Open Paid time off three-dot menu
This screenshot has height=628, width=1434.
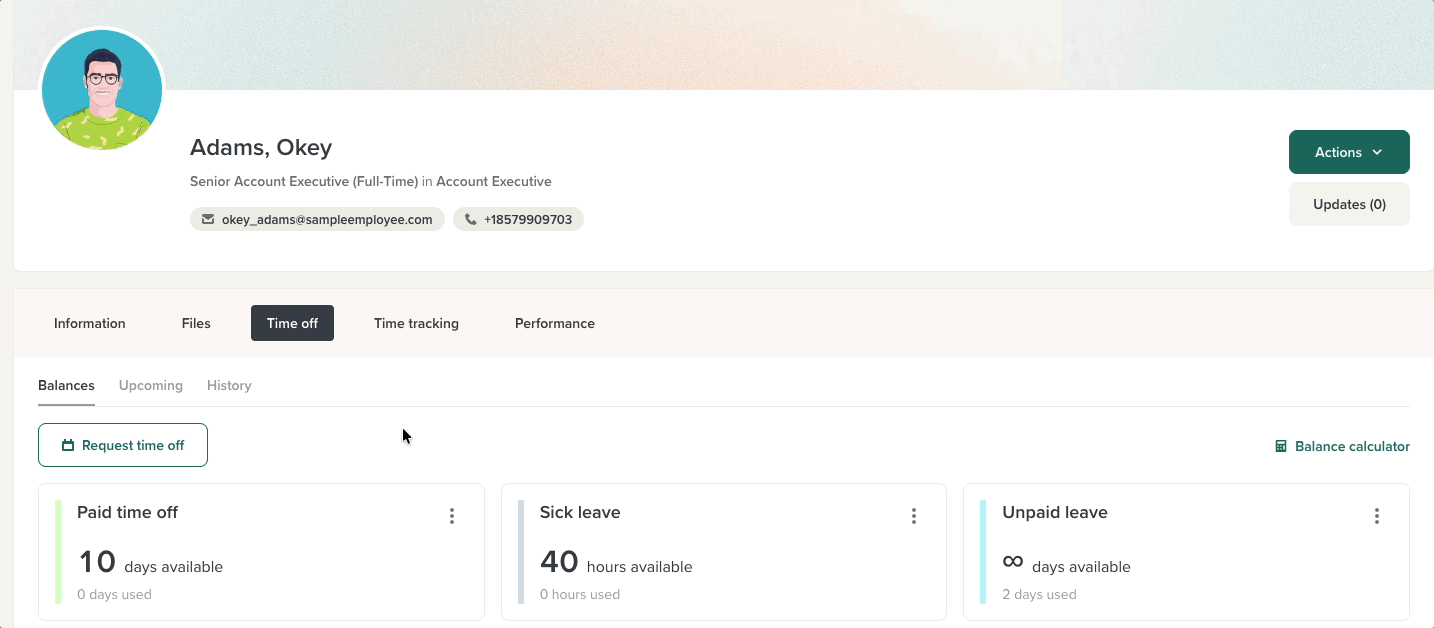(x=452, y=516)
